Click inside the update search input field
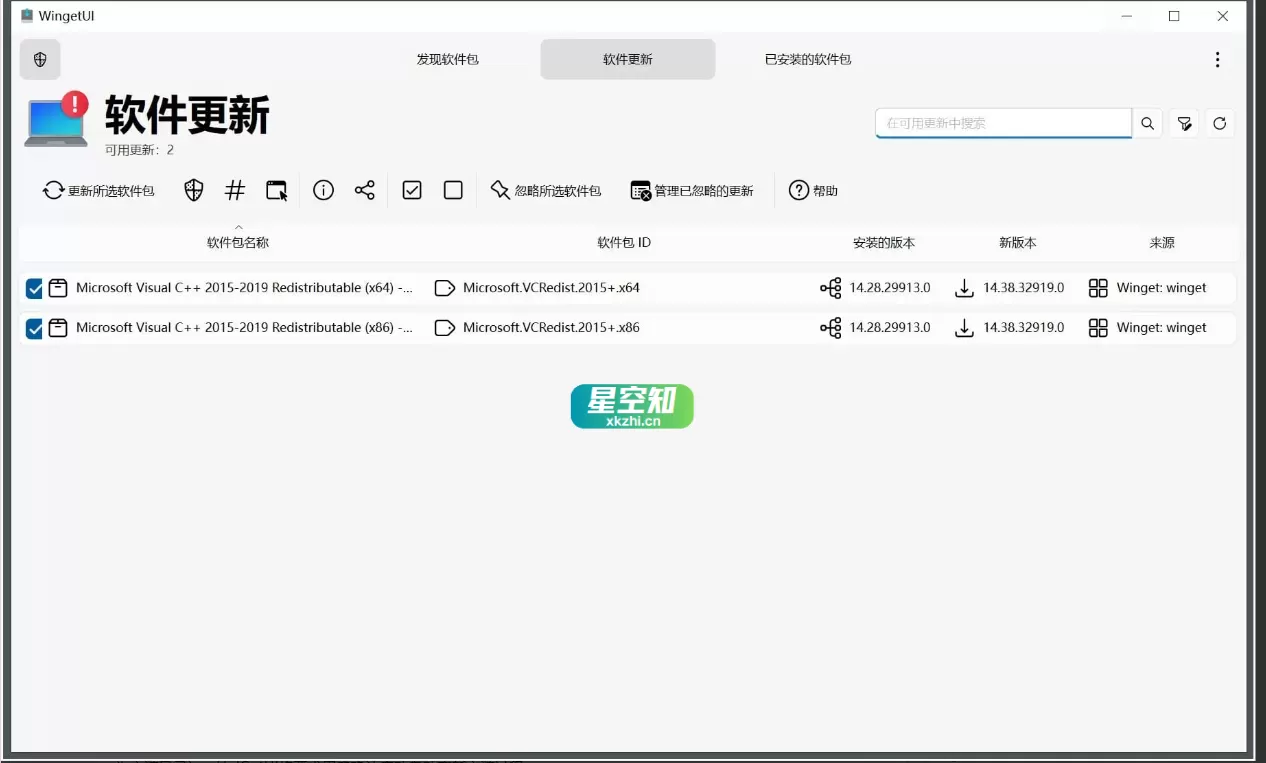 [x=1000, y=123]
